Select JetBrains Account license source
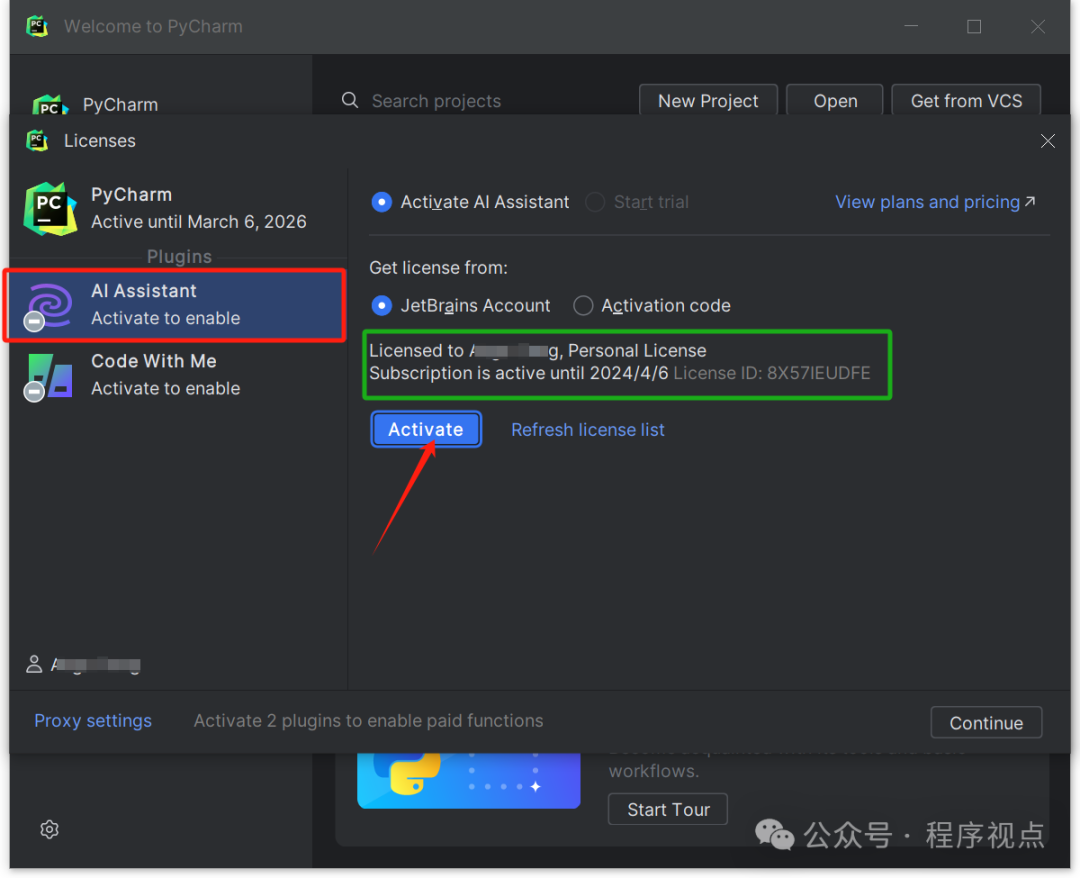 tap(461, 305)
